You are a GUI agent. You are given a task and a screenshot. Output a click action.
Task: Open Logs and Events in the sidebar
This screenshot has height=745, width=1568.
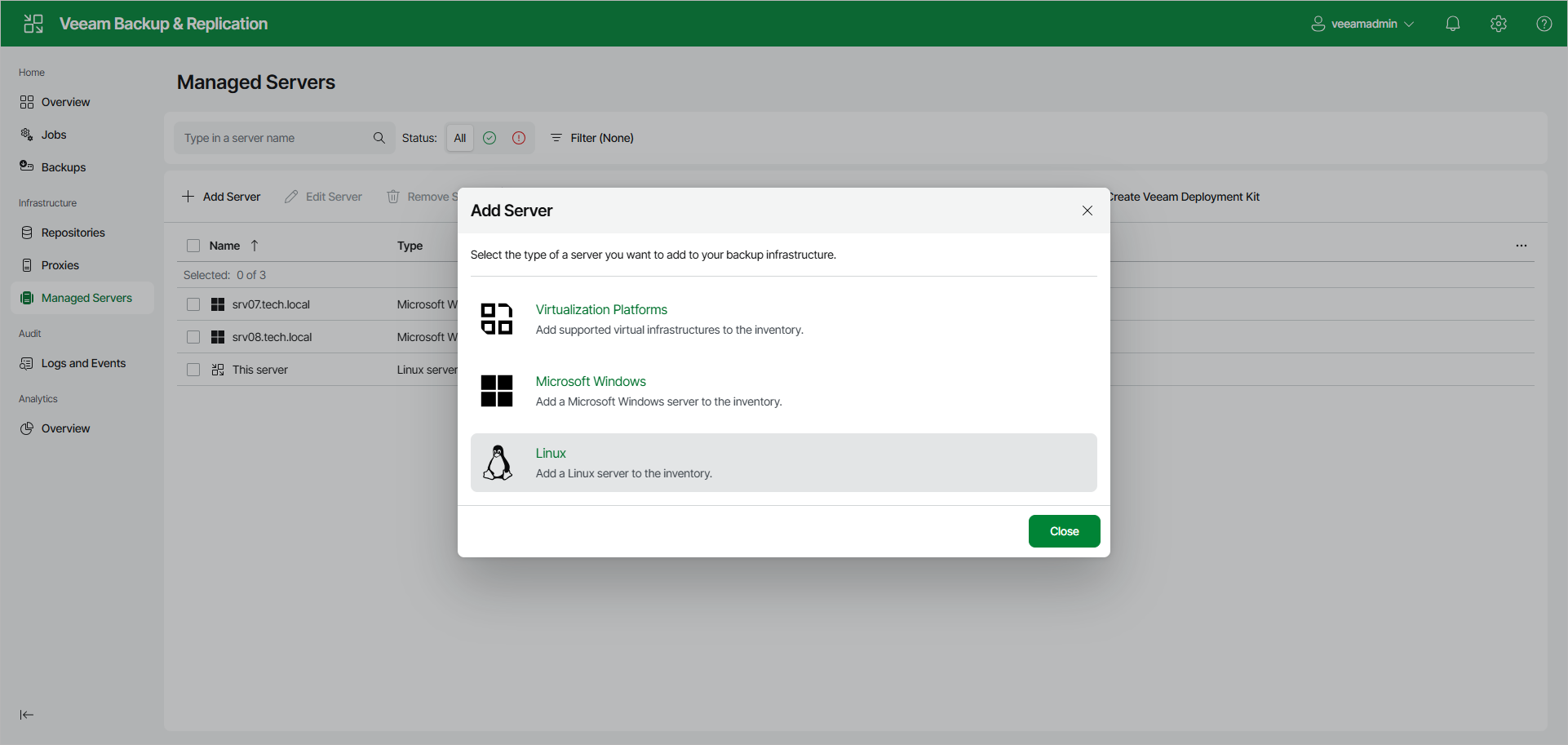(82, 363)
